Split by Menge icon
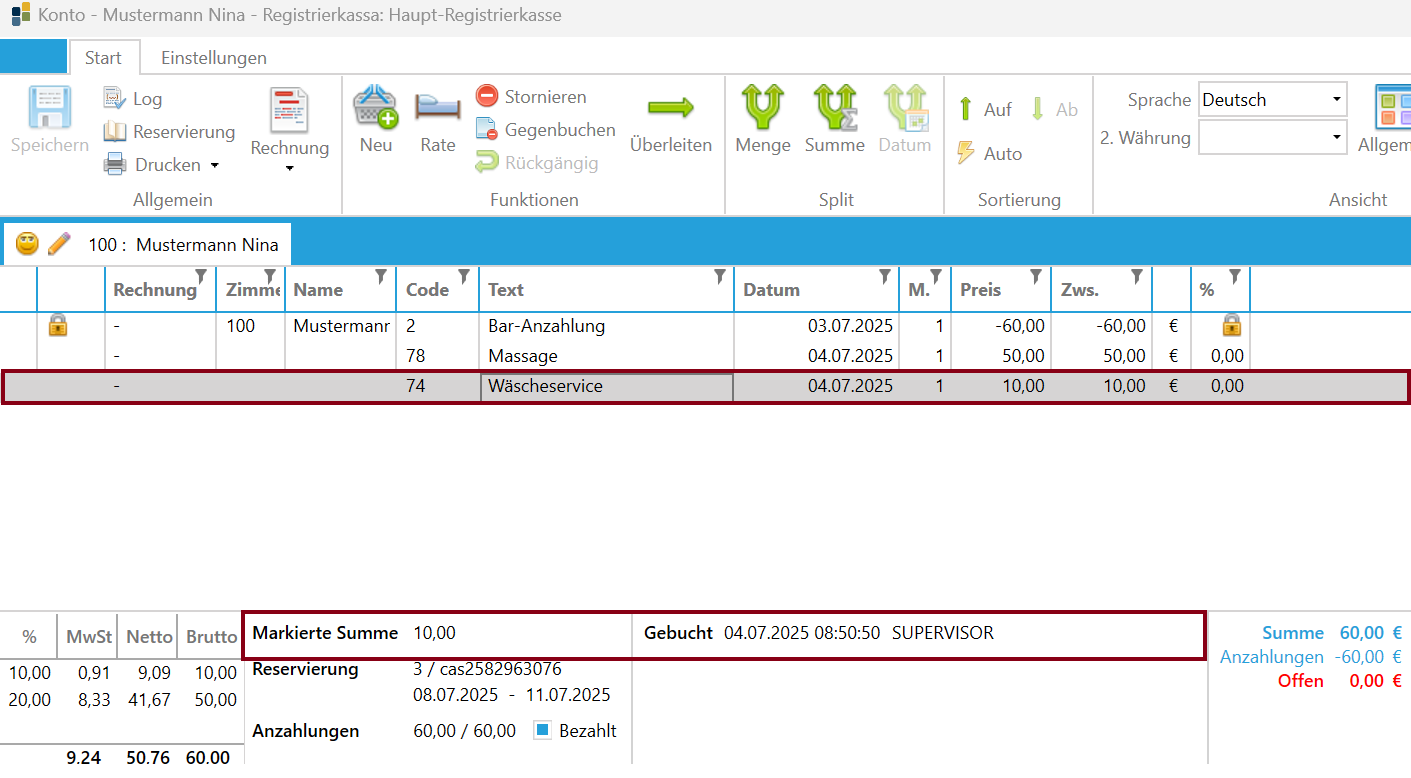 pyautogui.click(x=763, y=107)
